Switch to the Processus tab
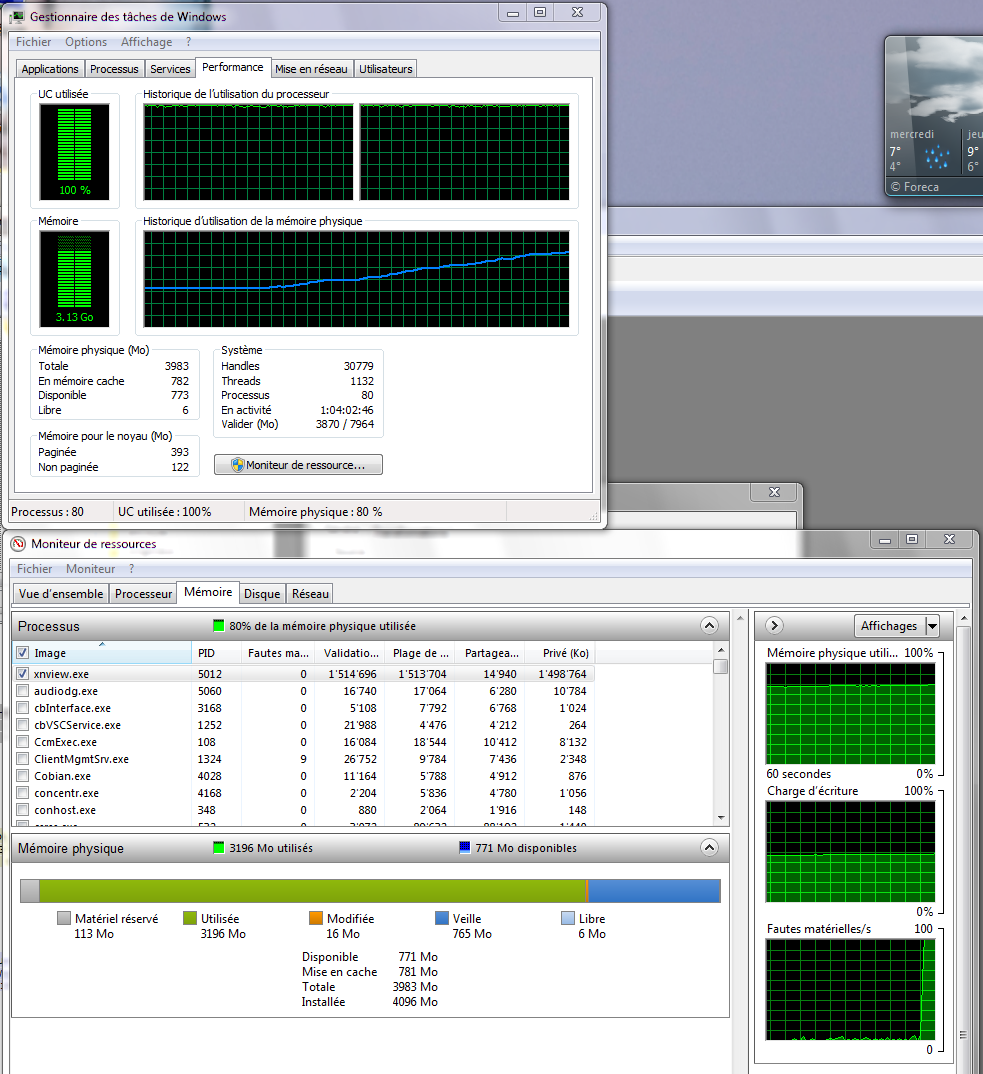This screenshot has height=1074, width=983. click(x=114, y=69)
